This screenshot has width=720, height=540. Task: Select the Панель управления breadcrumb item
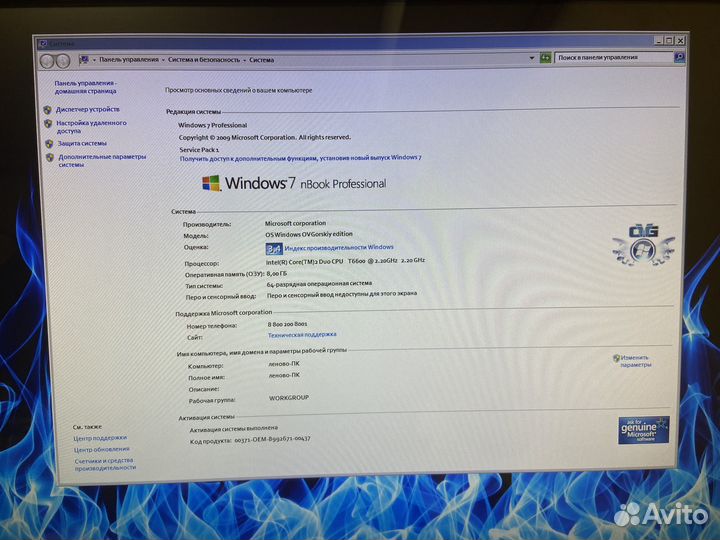coord(128,60)
